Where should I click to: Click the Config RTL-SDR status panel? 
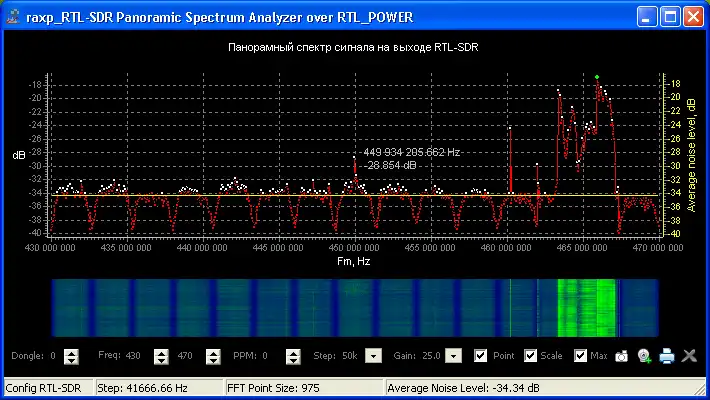click(49, 388)
